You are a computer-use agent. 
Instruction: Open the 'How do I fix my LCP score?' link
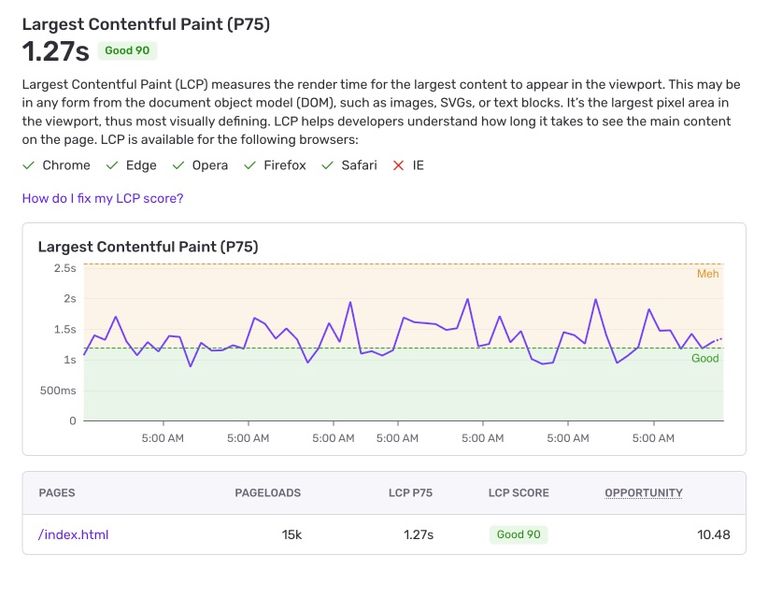(x=103, y=198)
